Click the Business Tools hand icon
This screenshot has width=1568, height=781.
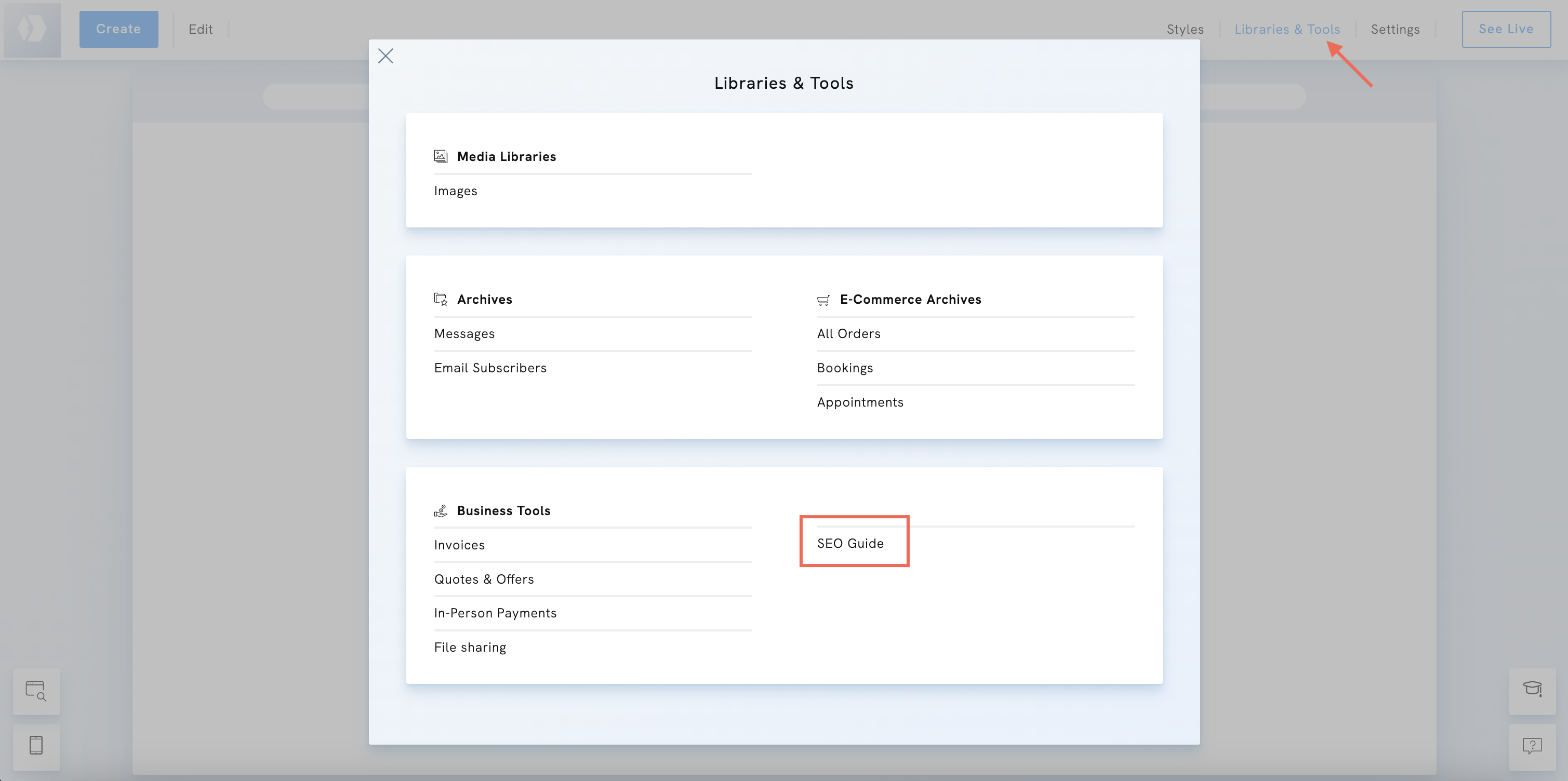441,511
